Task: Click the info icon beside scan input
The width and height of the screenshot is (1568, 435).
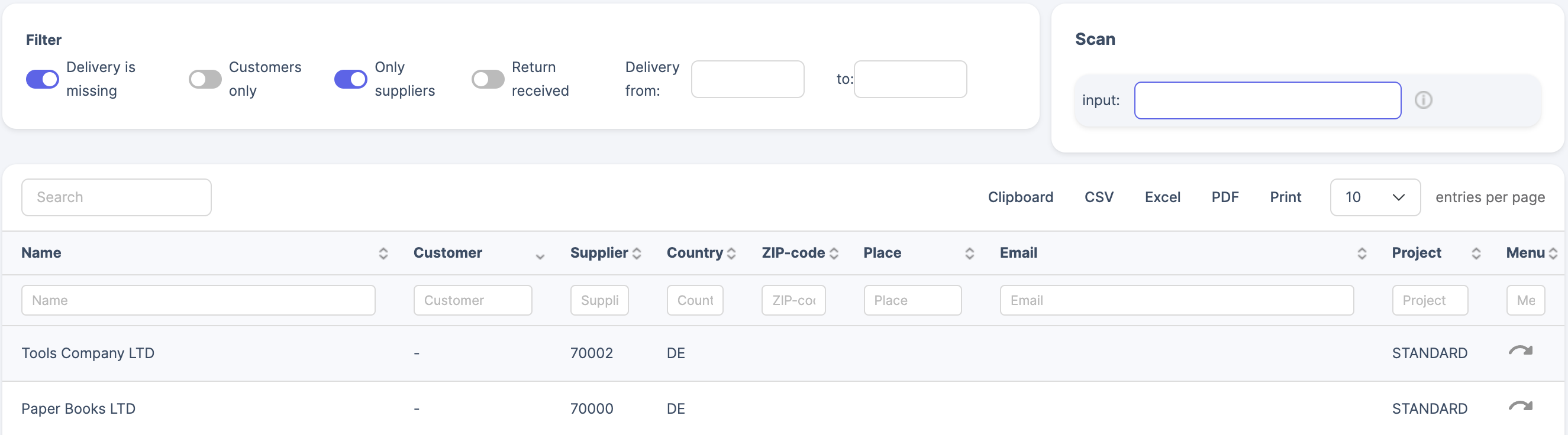Action: click(1422, 100)
